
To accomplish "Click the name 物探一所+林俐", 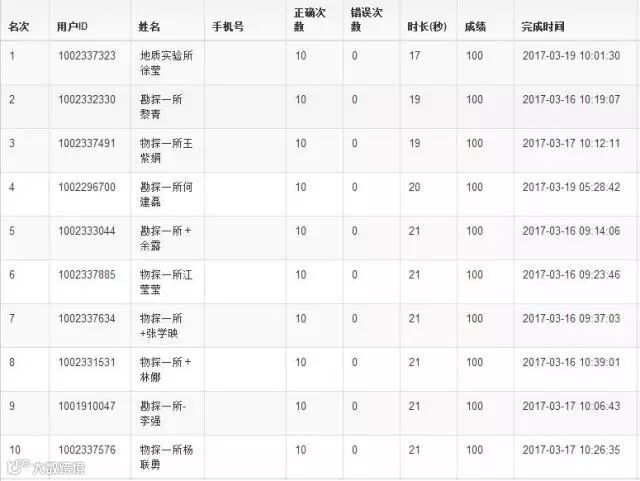I will pos(165,370).
